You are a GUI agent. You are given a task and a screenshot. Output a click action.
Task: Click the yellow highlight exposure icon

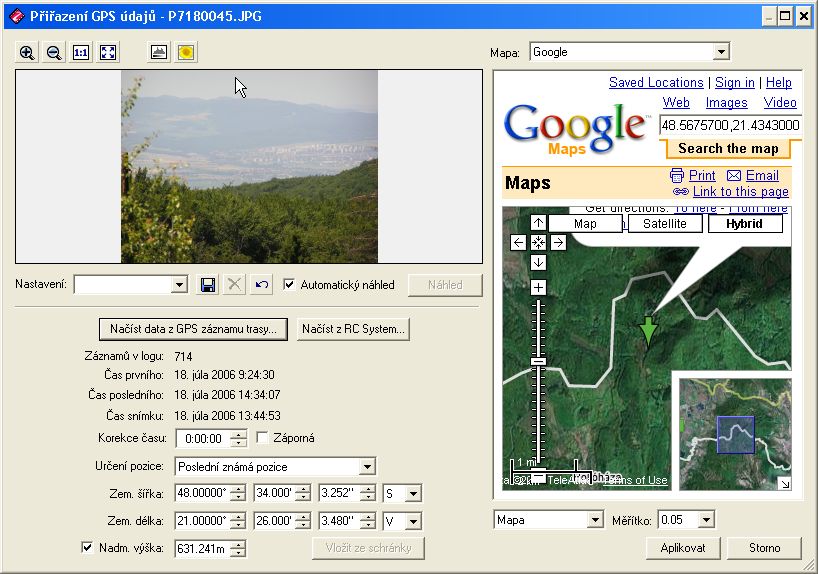(x=186, y=53)
